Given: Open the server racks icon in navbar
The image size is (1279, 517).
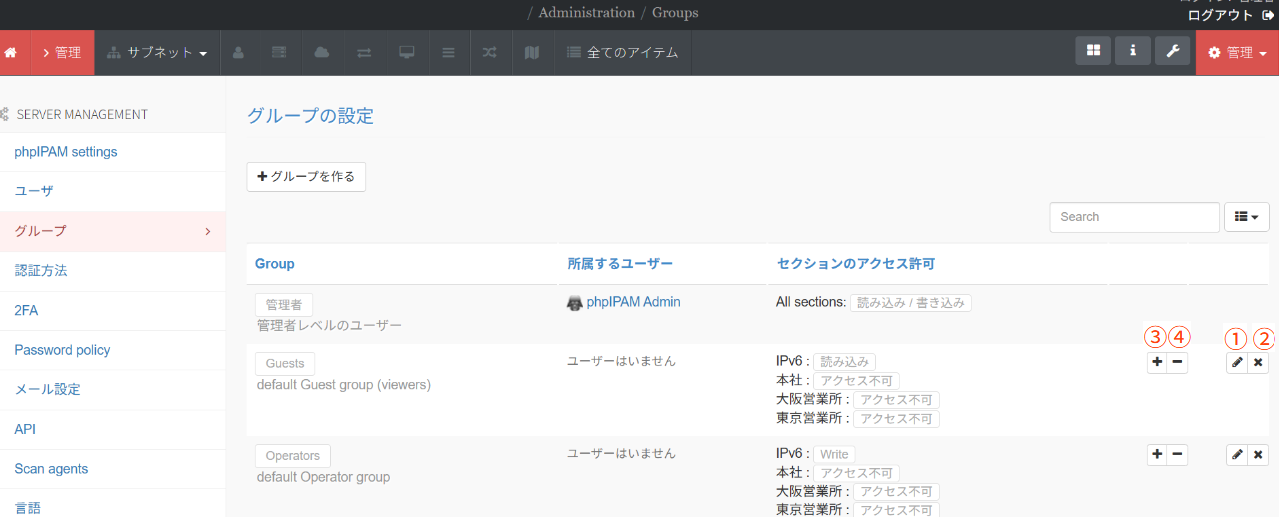Looking at the screenshot, I should point(280,52).
